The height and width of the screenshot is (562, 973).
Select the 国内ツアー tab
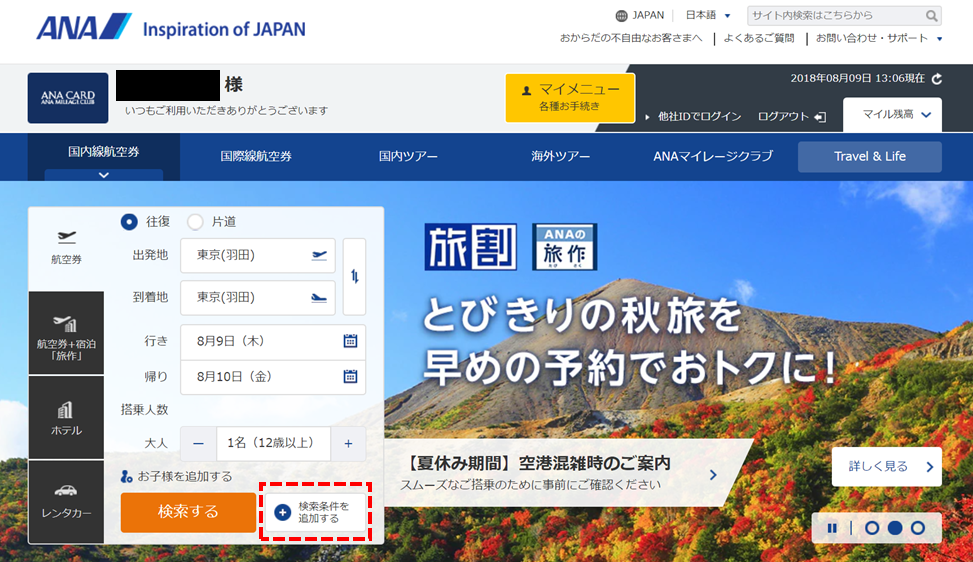(x=408, y=156)
